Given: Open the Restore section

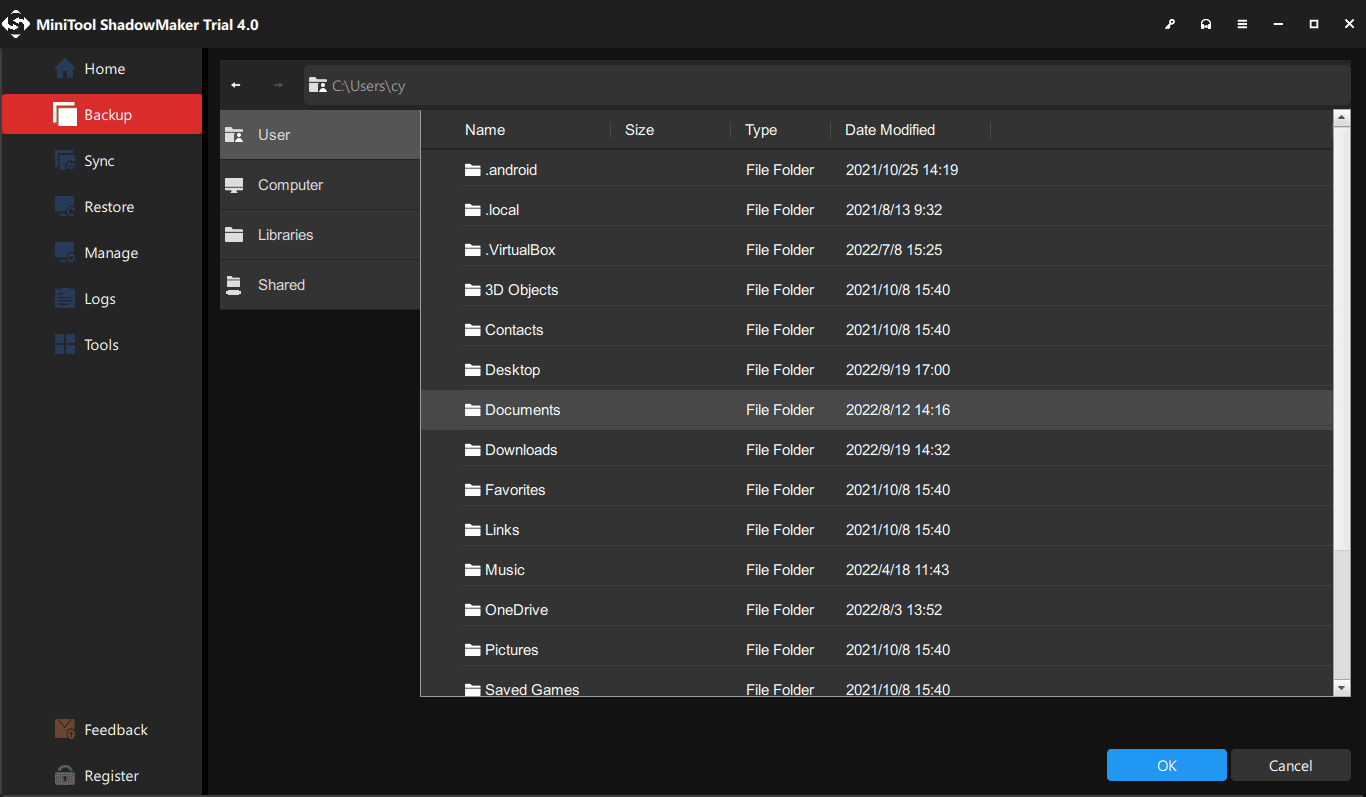Looking at the screenshot, I should coord(65,206).
